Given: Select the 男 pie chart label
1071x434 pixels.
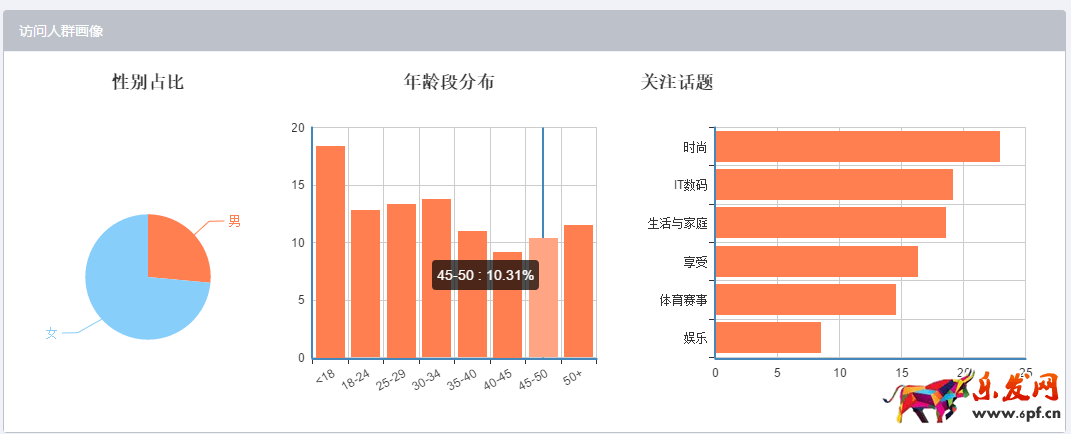Looking at the screenshot, I should pos(234,221).
